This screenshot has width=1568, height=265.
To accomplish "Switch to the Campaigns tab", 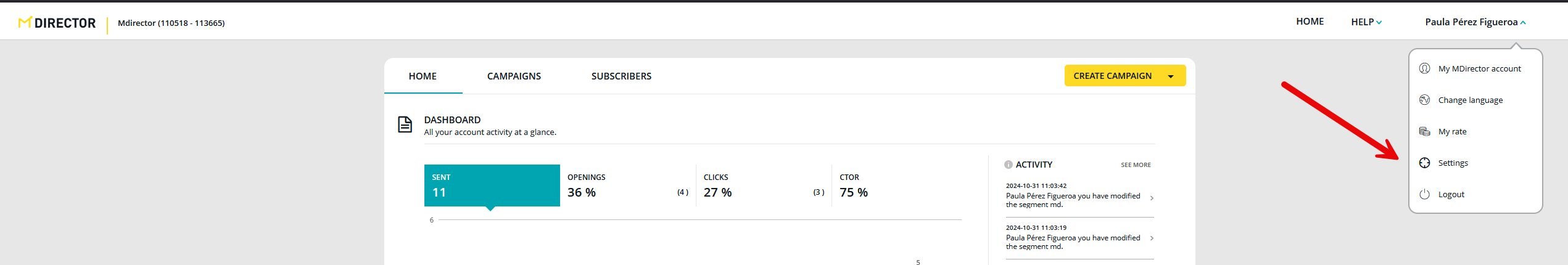I will tap(514, 76).
